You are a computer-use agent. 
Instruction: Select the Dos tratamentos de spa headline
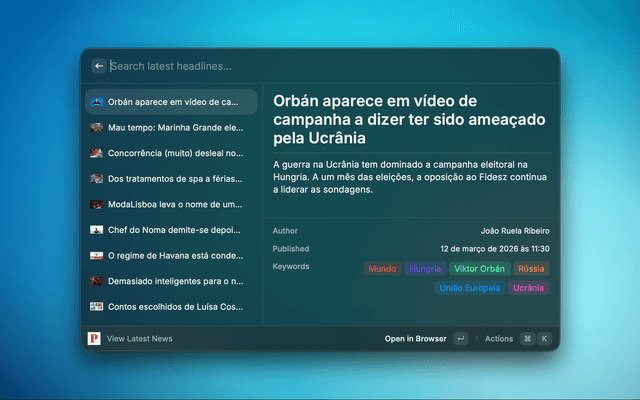[x=174, y=179]
